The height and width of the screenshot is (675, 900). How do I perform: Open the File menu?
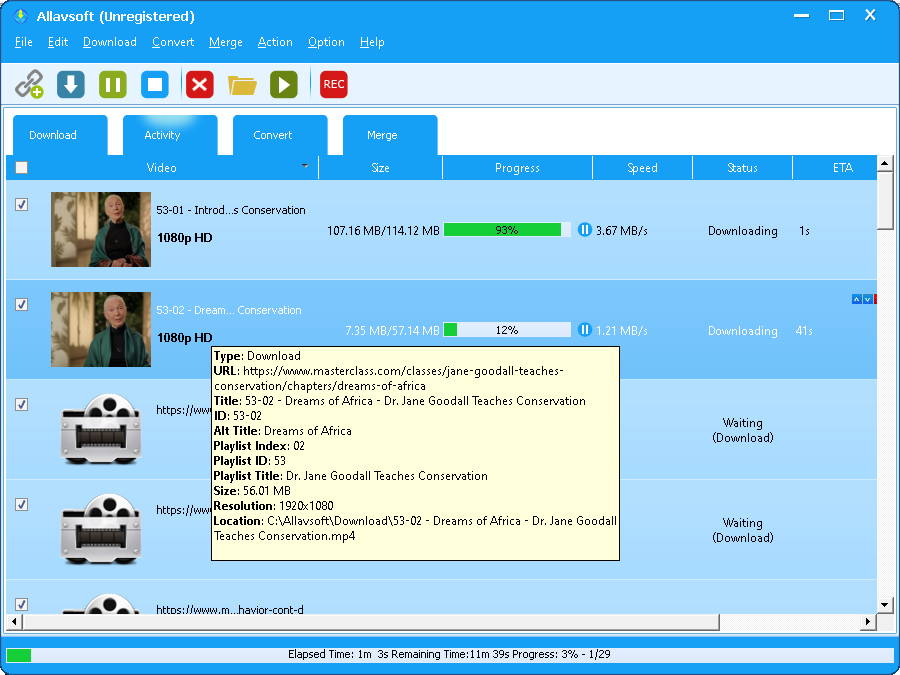pyautogui.click(x=24, y=42)
